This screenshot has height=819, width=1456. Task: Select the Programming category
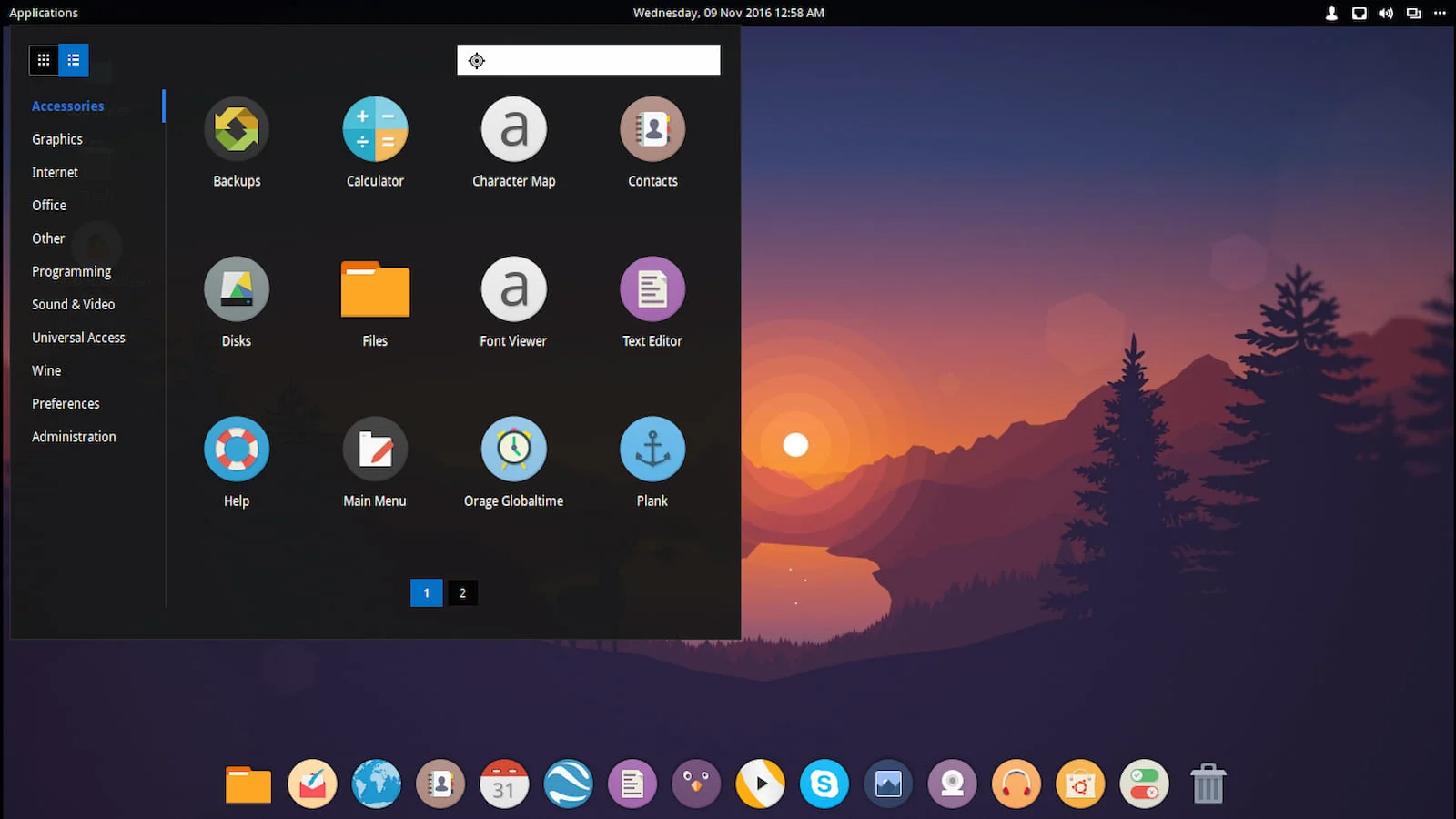click(71, 271)
